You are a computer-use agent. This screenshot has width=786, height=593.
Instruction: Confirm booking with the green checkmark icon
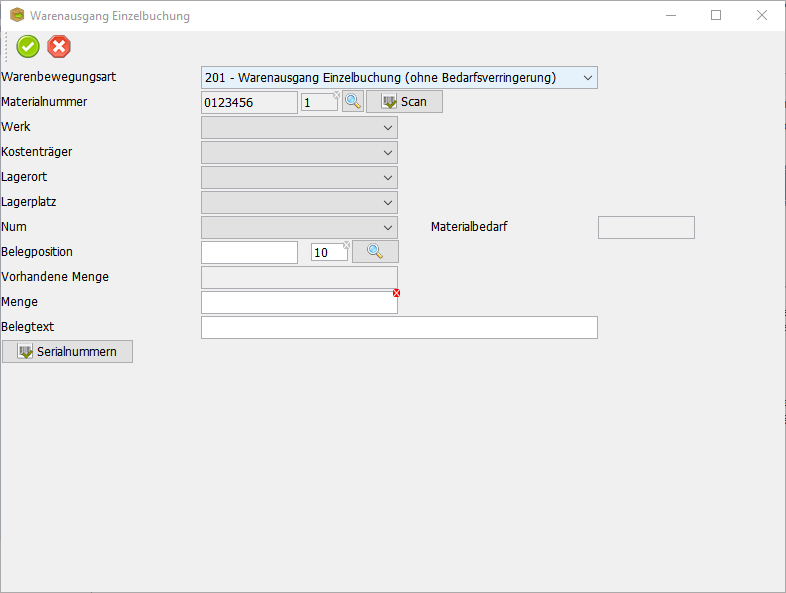(x=28, y=46)
